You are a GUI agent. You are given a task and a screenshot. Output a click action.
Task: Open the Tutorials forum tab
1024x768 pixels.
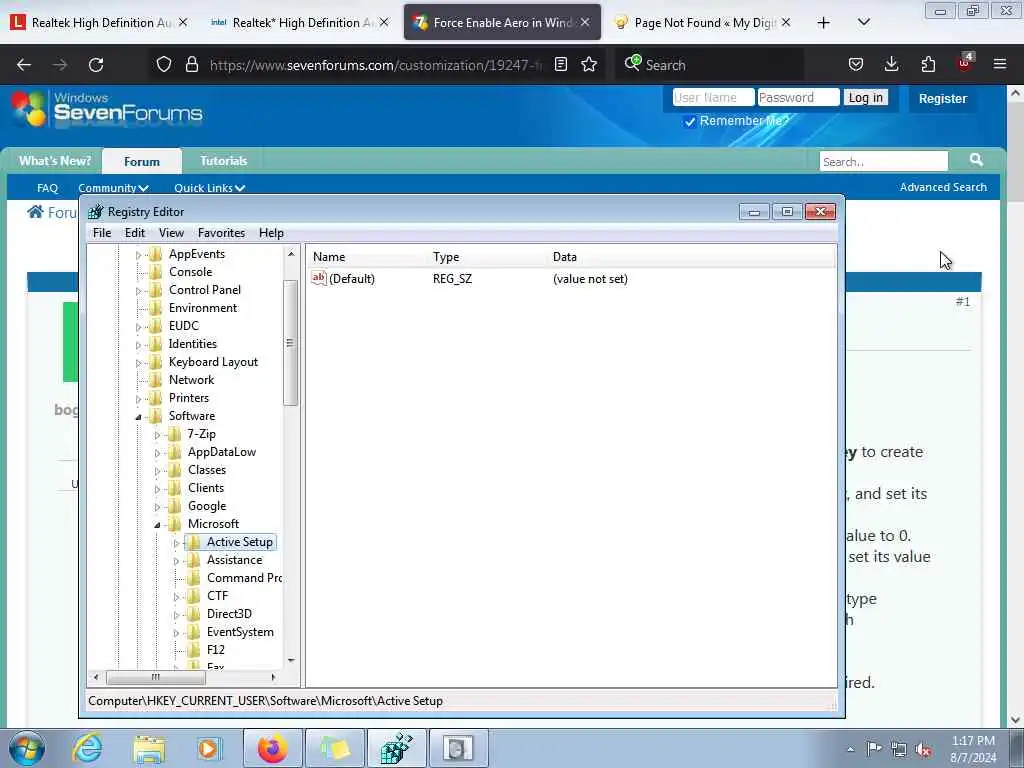click(223, 161)
